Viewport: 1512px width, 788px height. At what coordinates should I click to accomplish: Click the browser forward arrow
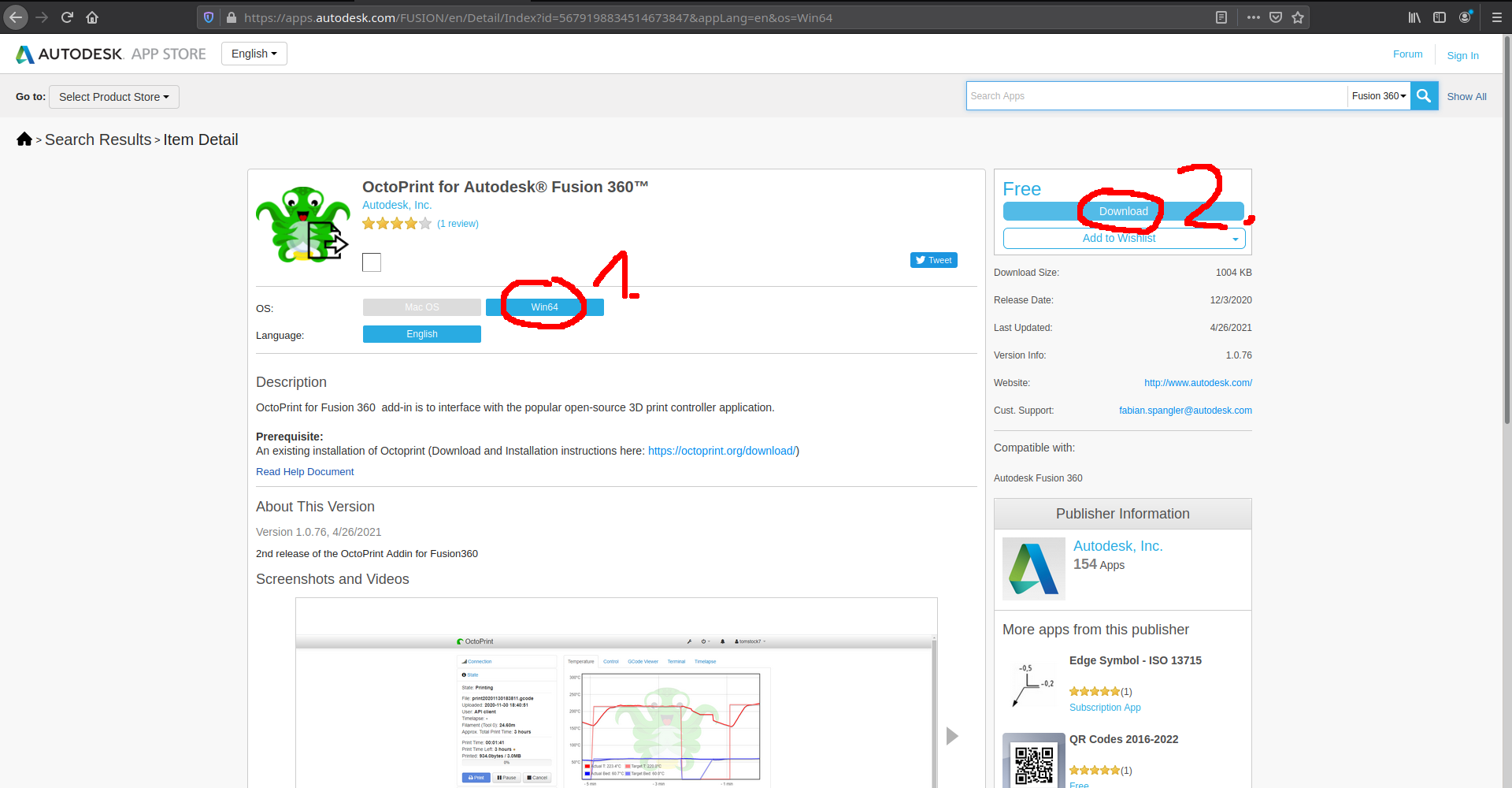tap(42, 17)
